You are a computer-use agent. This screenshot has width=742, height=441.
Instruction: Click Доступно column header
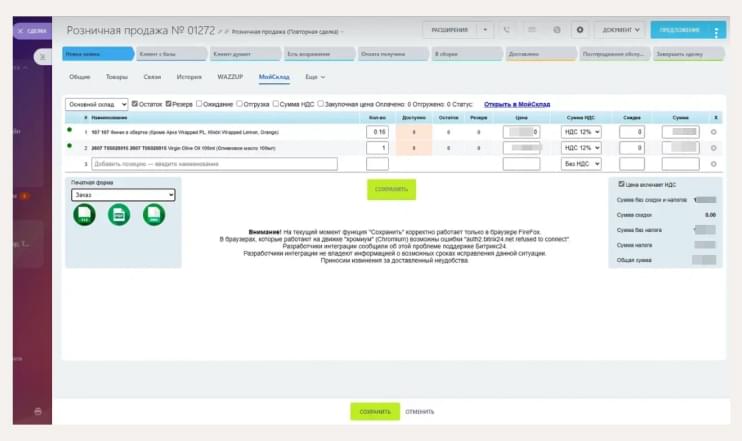[x=414, y=117]
